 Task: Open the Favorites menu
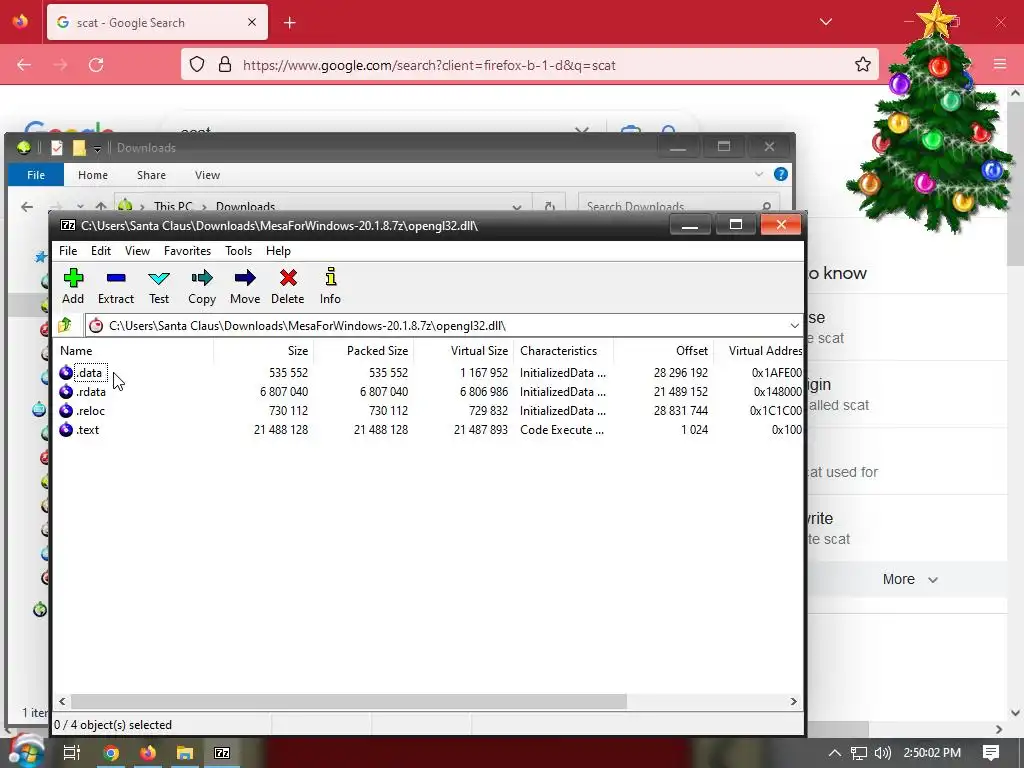[187, 251]
